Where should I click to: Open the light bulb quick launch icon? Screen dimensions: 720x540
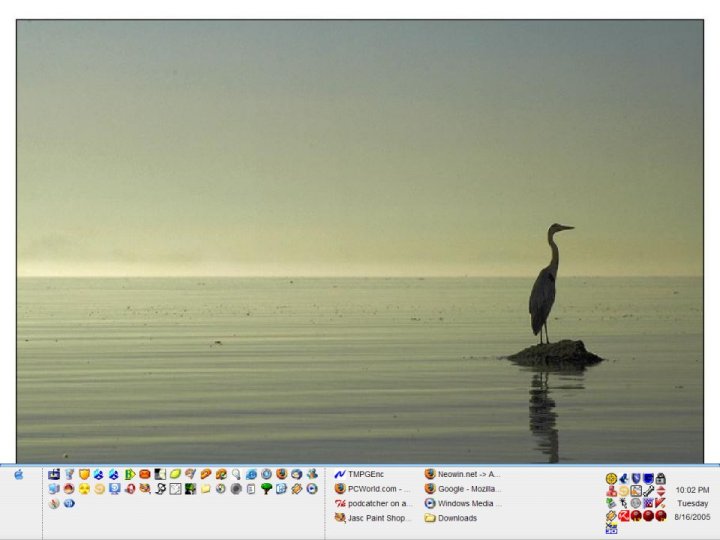[x=236, y=474]
